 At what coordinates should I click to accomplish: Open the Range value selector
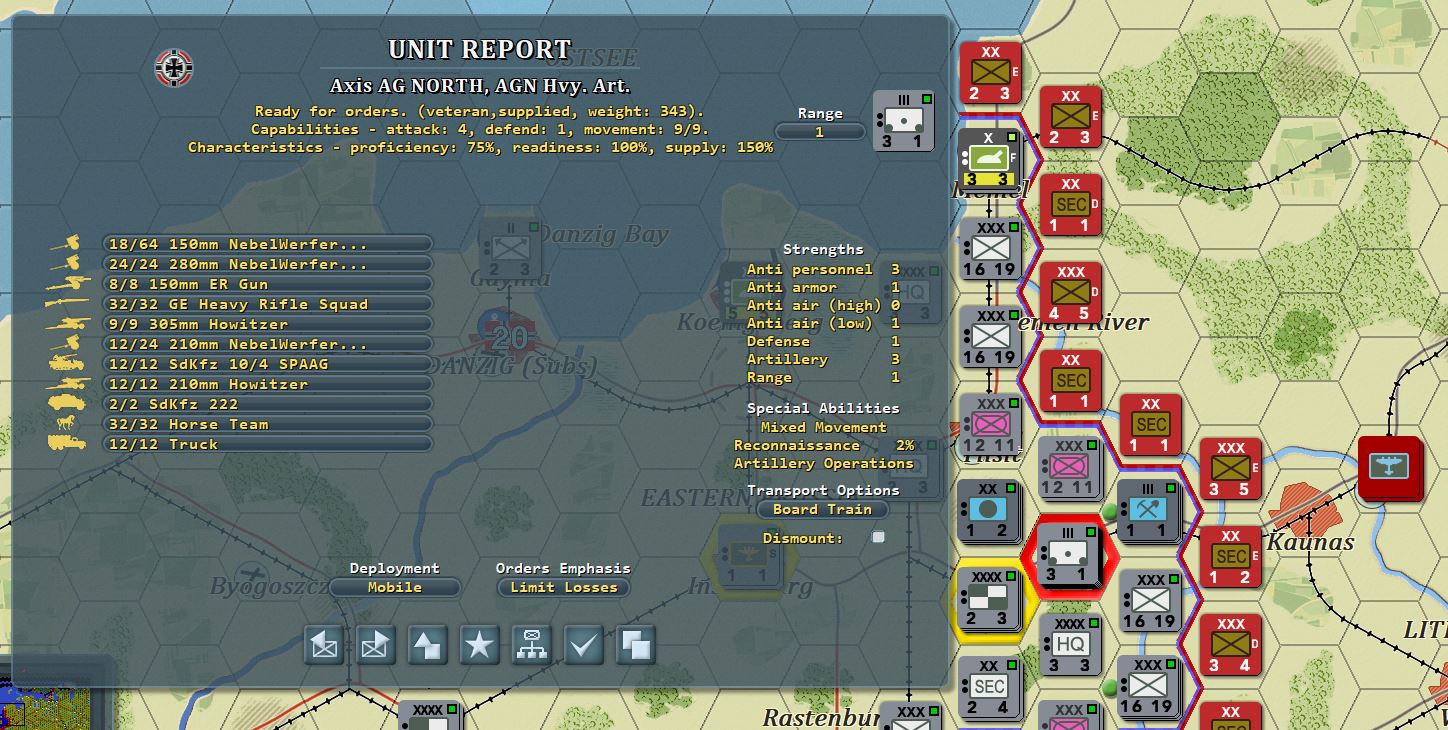[x=819, y=132]
